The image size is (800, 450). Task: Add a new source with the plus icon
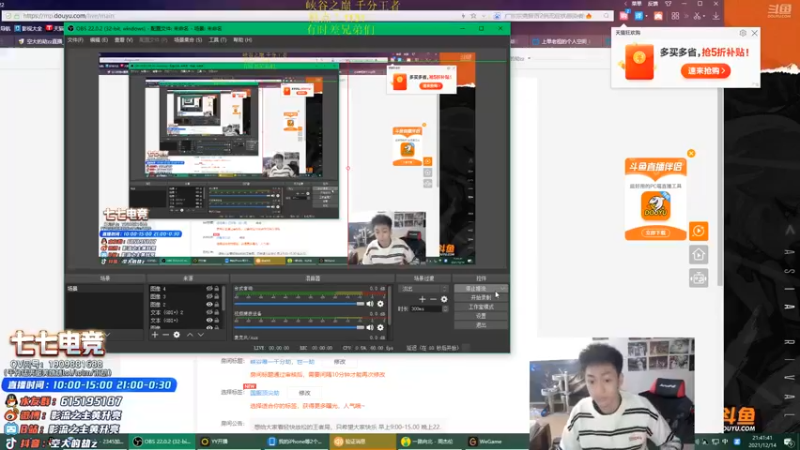click(155, 335)
